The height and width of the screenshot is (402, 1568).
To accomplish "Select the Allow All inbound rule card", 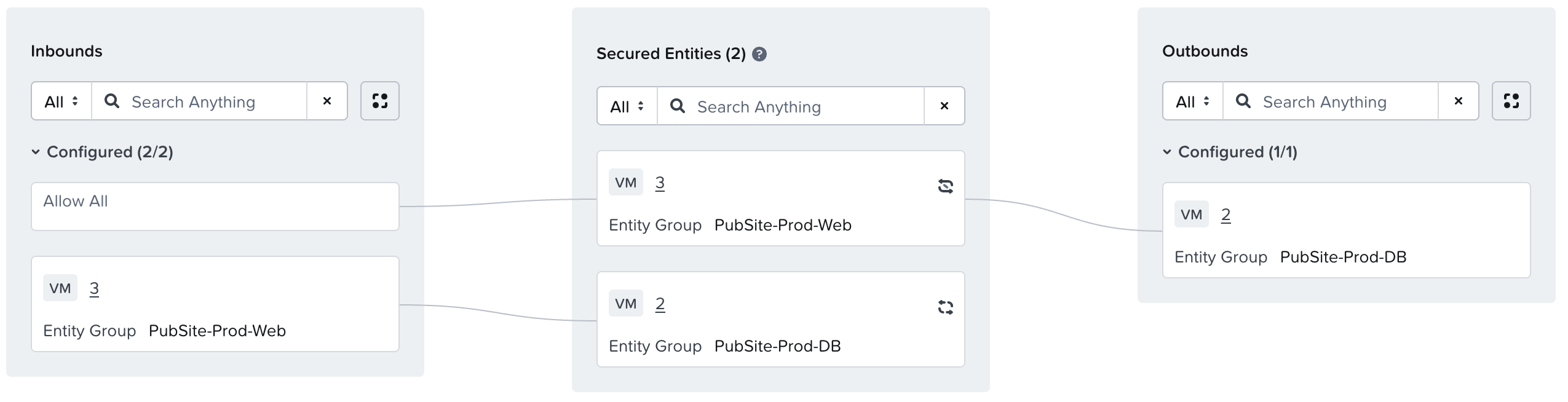I will 215,206.
